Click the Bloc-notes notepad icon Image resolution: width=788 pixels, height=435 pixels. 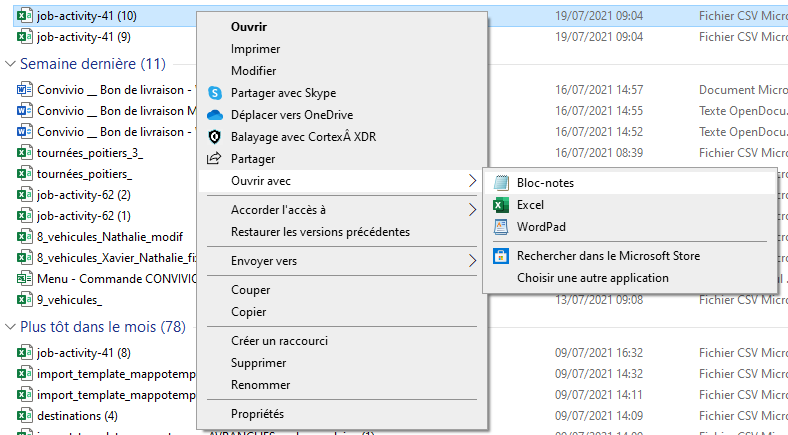point(499,183)
